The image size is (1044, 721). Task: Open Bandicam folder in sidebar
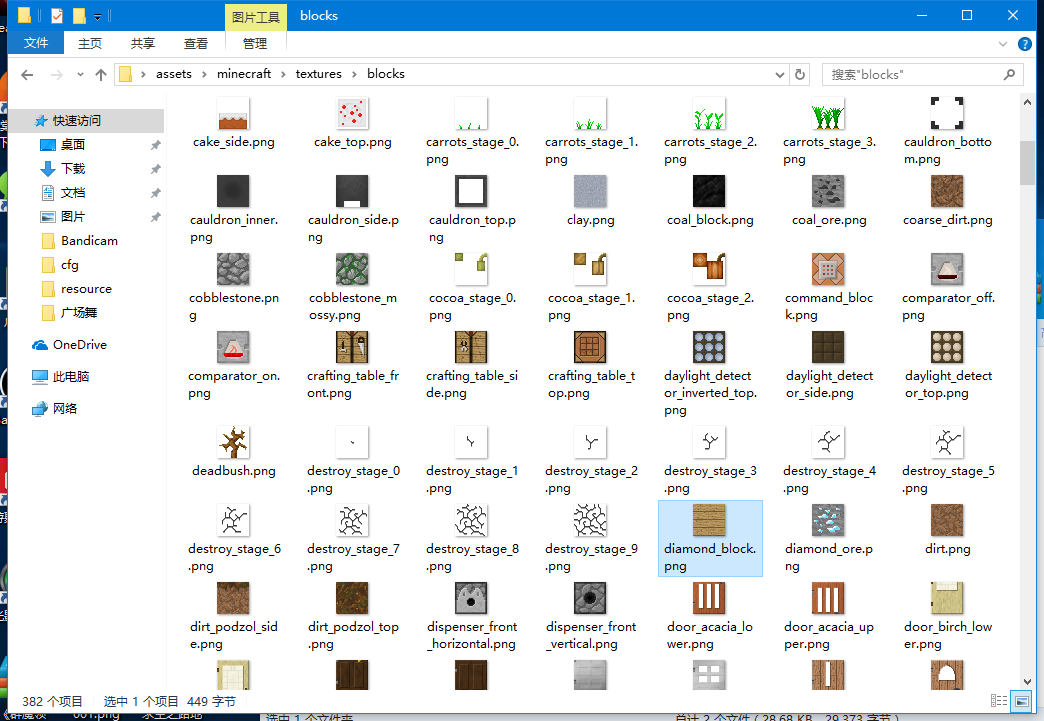89,240
